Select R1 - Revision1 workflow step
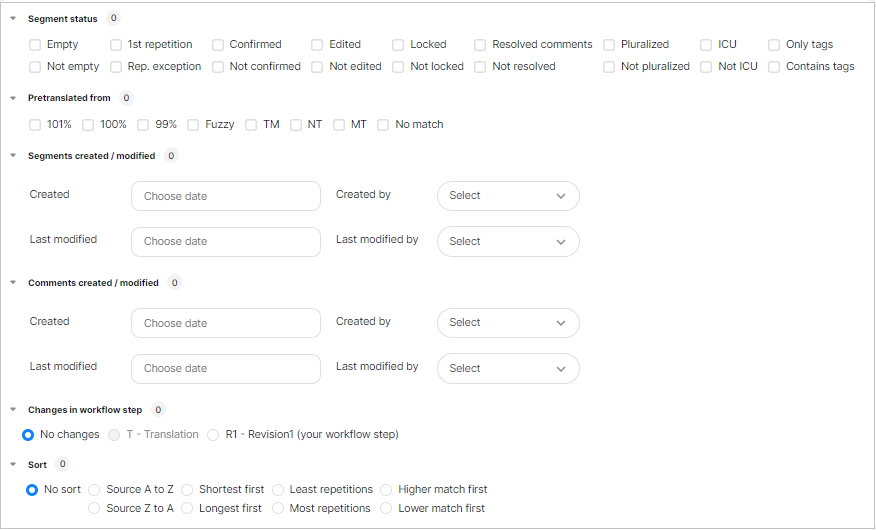This screenshot has width=876, height=530. [x=213, y=435]
